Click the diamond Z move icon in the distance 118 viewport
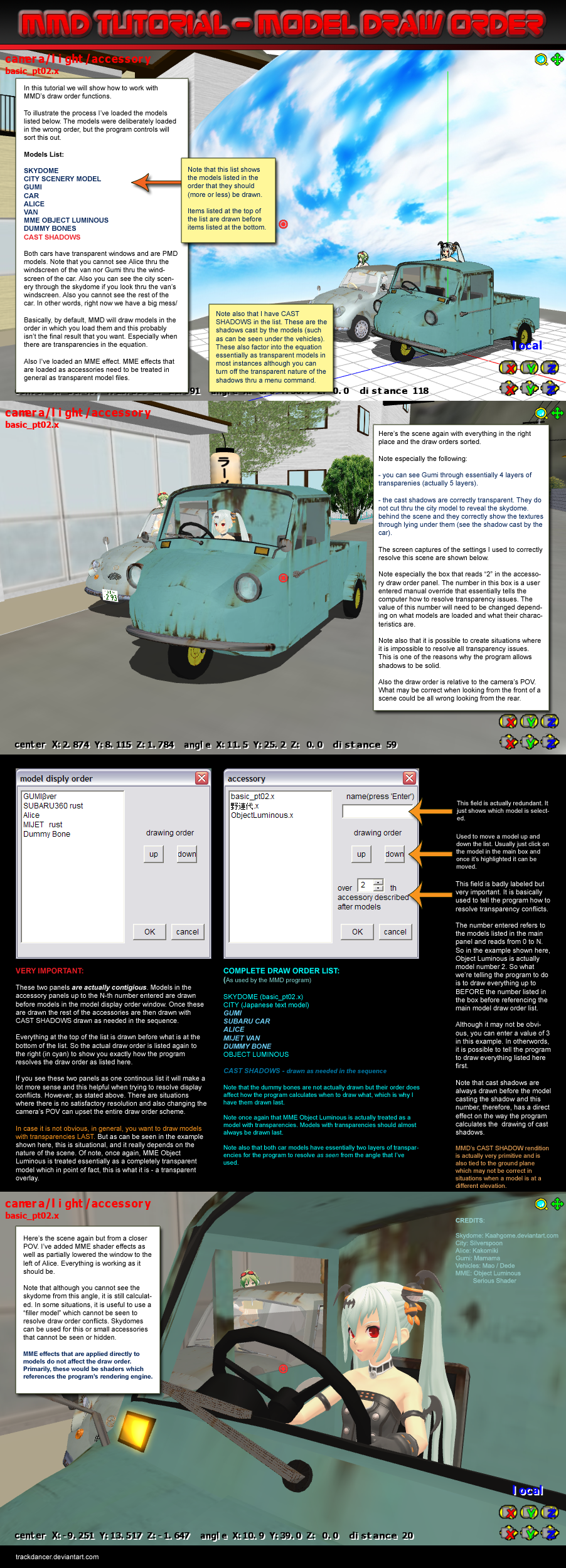The width and height of the screenshot is (566, 1568). pos(551,389)
